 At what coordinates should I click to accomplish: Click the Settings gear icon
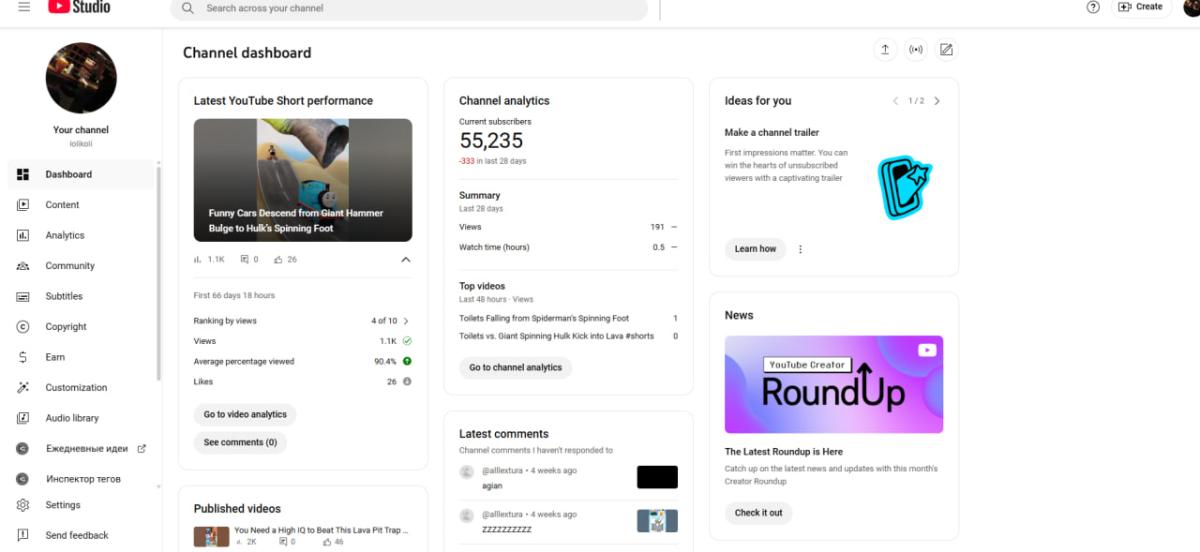(x=23, y=505)
